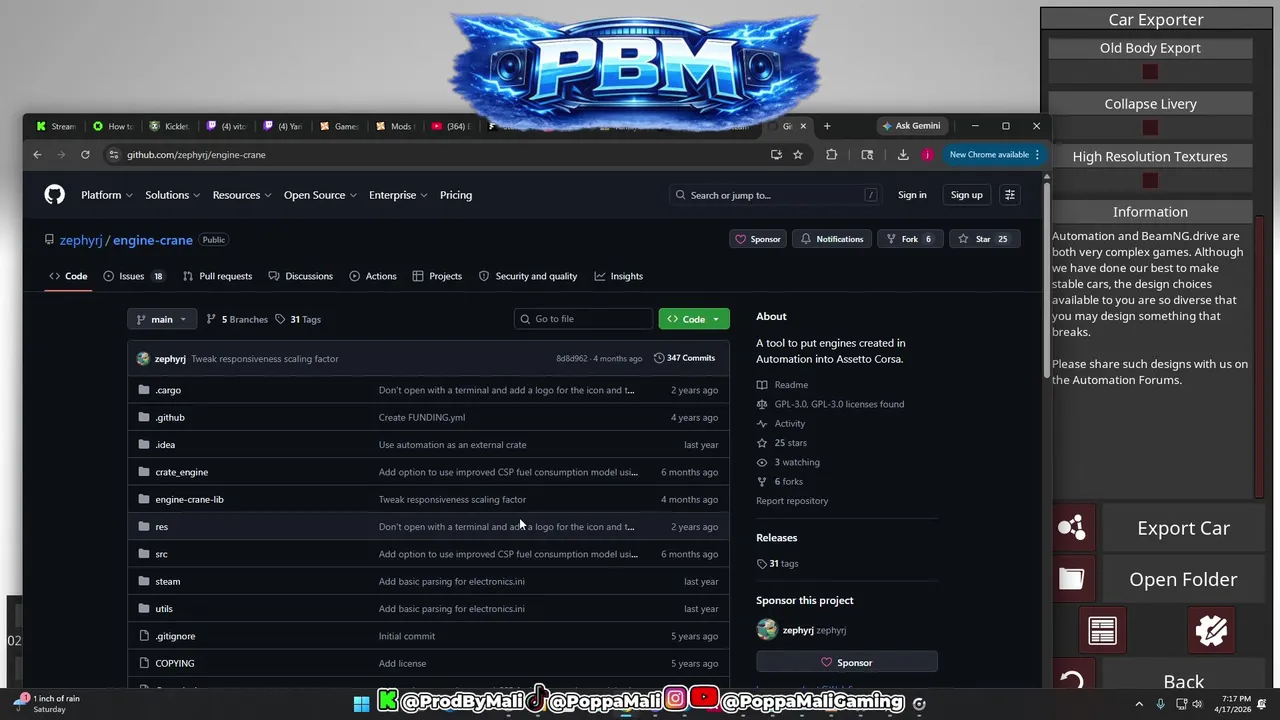Click the Sign up button
This screenshot has width=1280, height=720.
point(966,195)
